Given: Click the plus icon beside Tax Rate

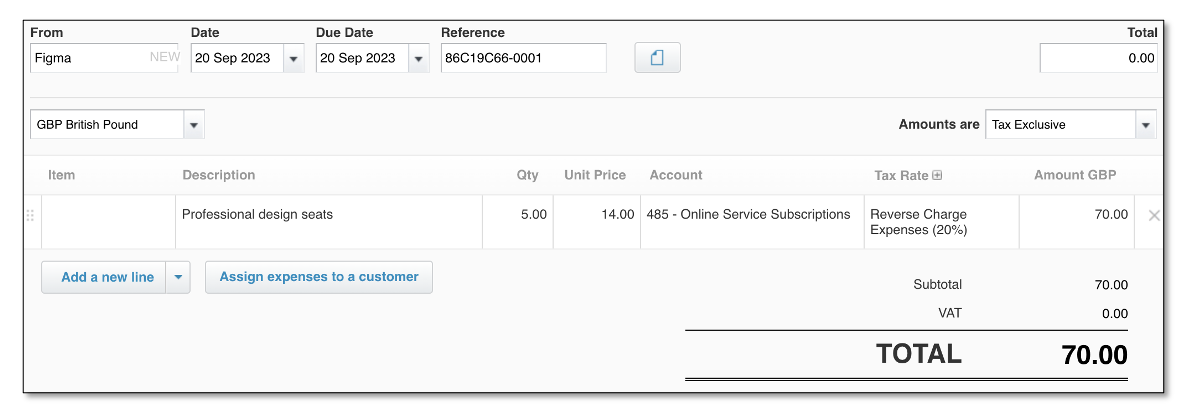Looking at the screenshot, I should pyautogui.click(x=937, y=175).
